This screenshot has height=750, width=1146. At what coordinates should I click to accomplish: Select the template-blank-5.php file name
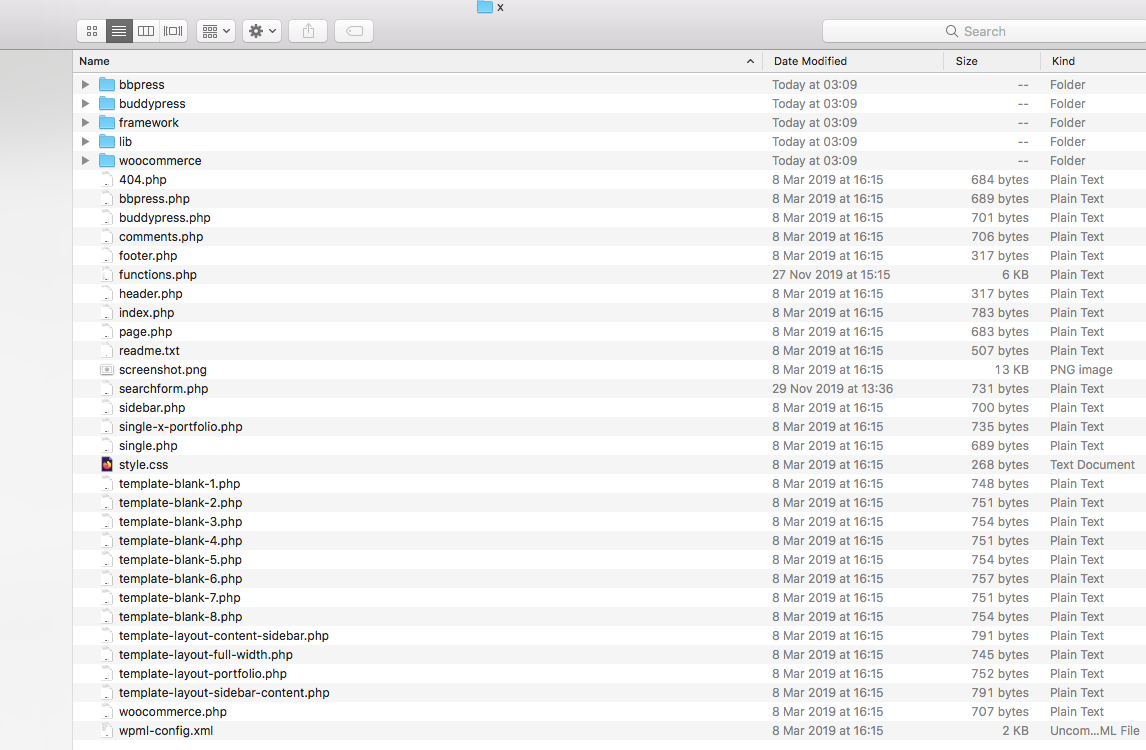coord(181,560)
